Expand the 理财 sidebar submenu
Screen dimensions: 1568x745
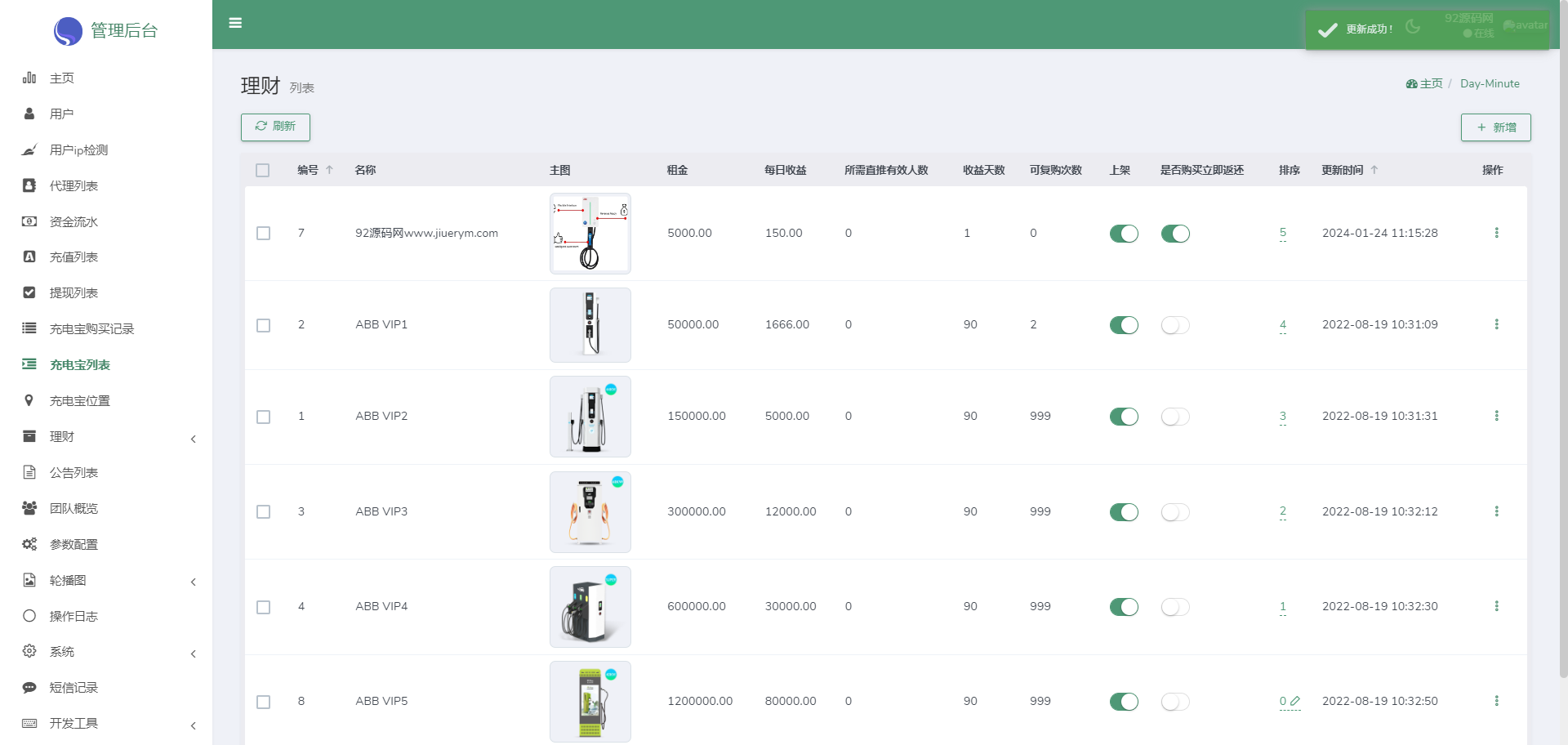(106, 437)
